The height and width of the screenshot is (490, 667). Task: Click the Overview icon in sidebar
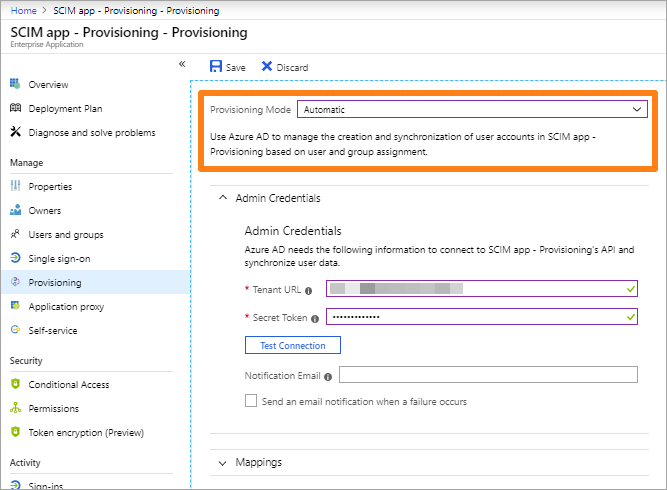15,84
